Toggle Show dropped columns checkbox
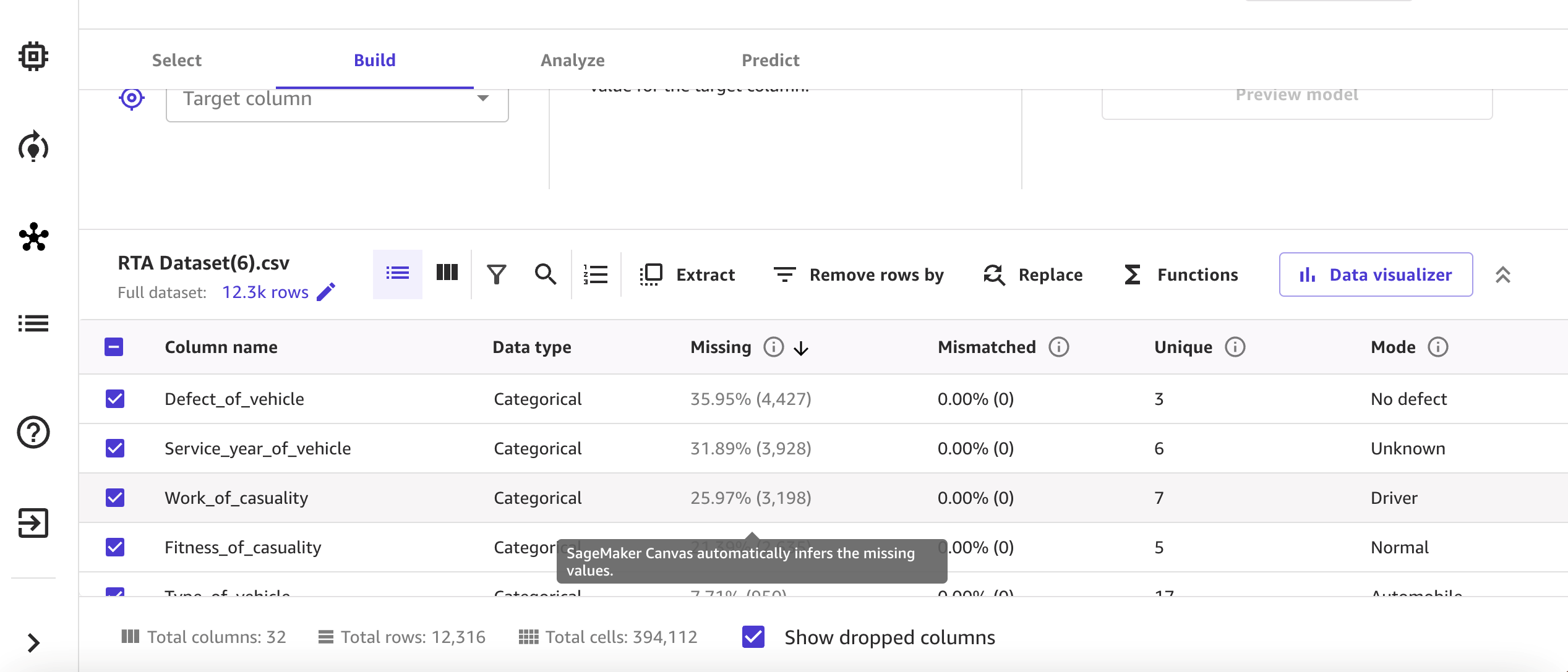 [753, 637]
